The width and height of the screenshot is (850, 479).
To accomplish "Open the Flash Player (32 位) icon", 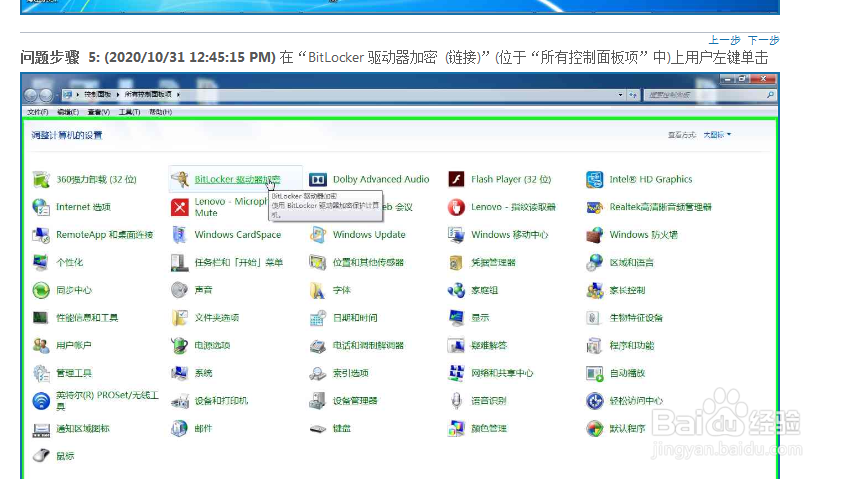I will (x=456, y=179).
